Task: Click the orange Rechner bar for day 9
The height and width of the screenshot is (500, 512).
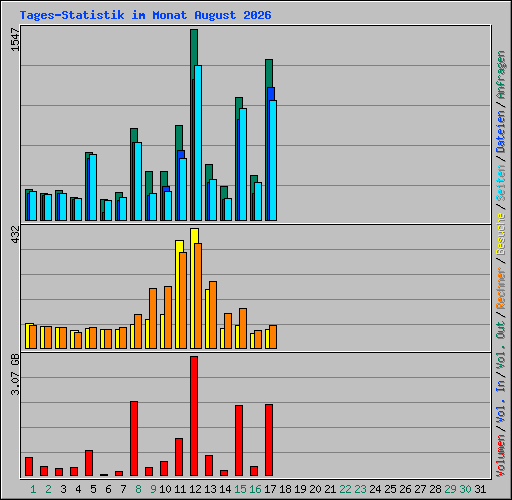Action: [153, 319]
